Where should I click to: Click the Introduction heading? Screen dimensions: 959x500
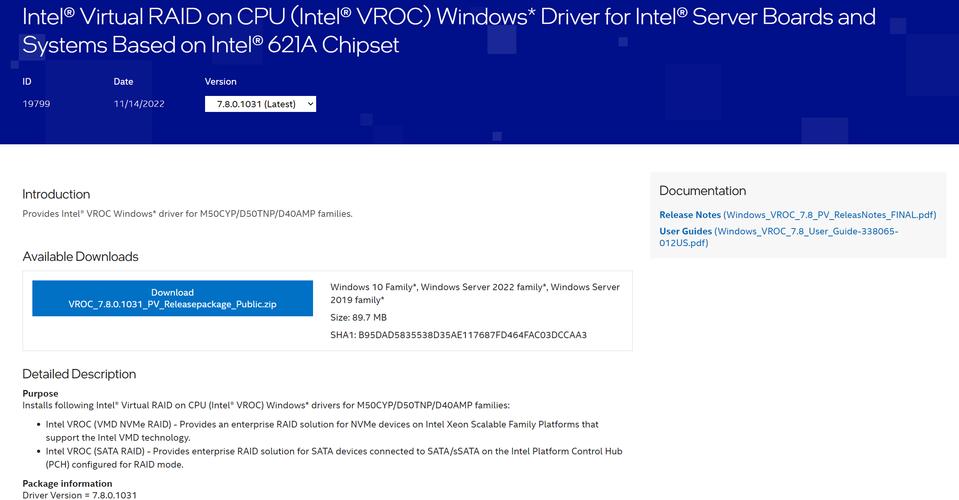coord(56,194)
